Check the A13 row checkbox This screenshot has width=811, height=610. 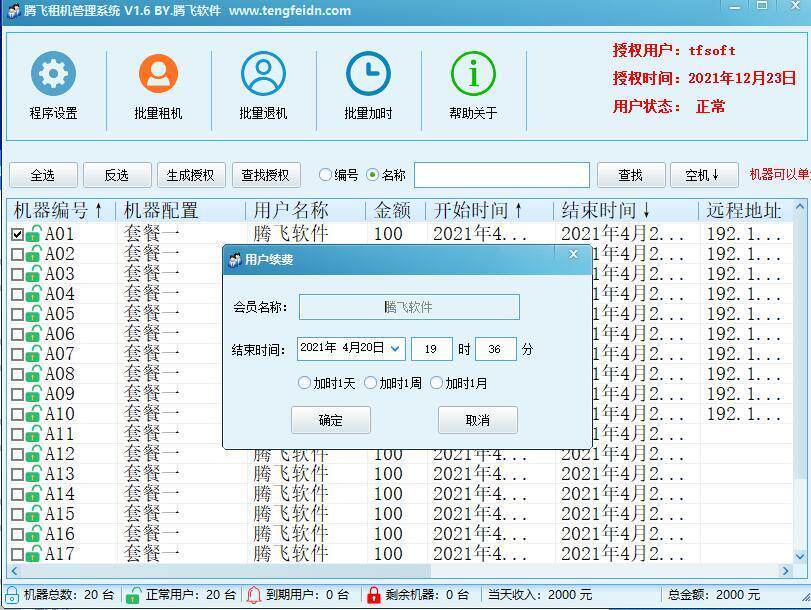(x=17, y=475)
